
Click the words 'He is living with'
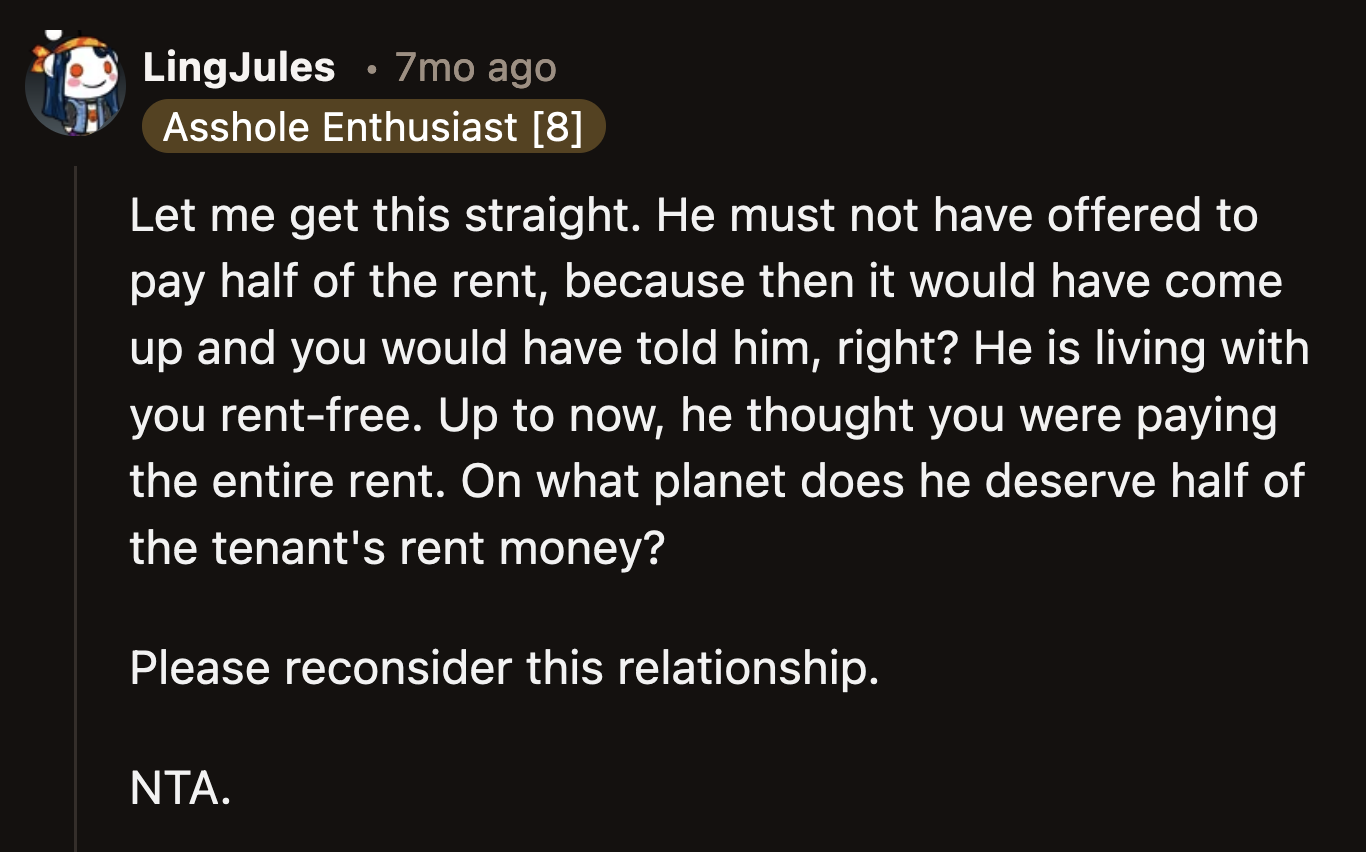(1140, 348)
